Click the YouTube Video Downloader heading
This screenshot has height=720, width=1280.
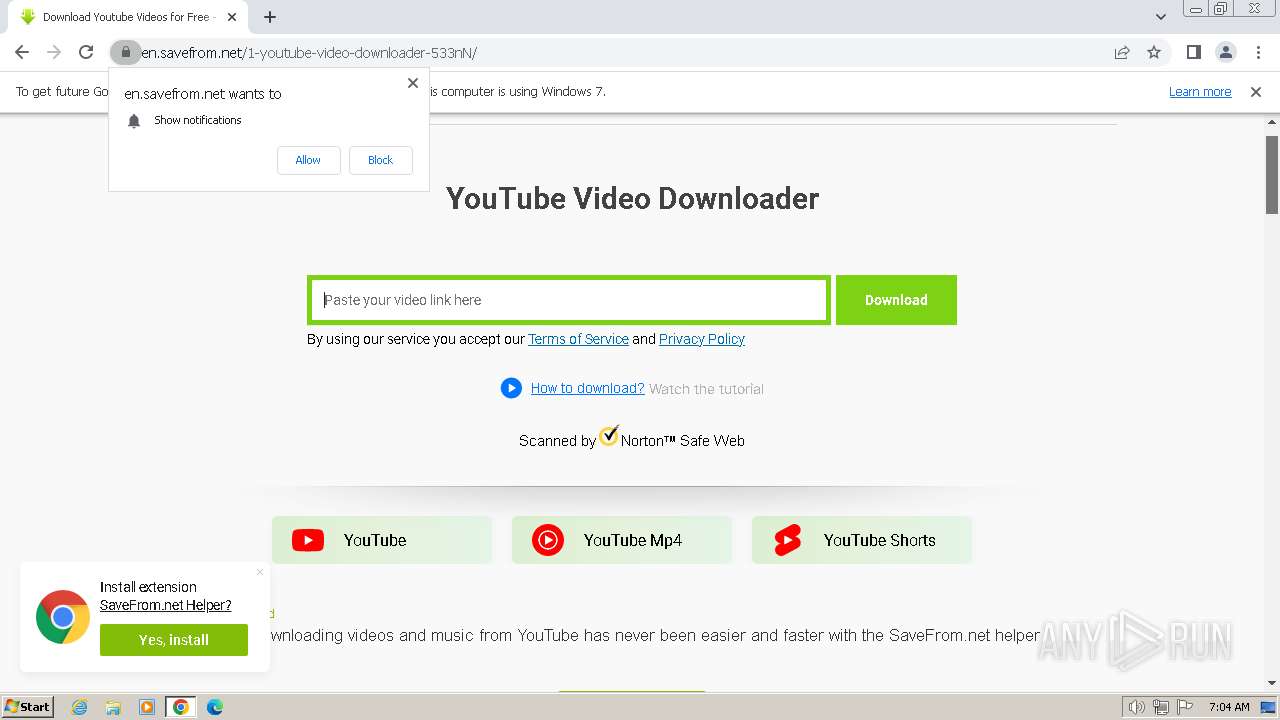pos(632,198)
